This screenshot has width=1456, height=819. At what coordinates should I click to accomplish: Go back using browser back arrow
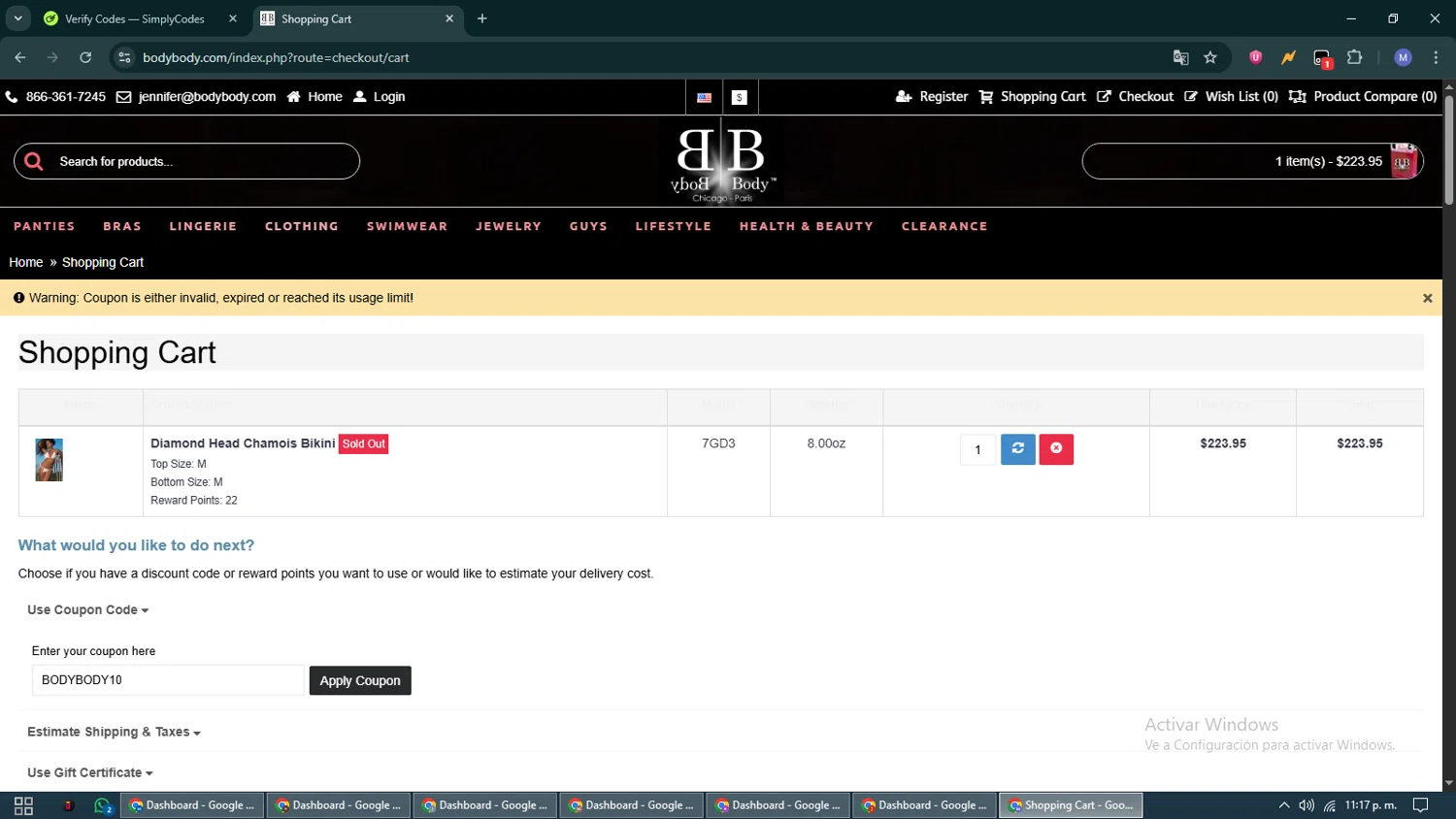click(20, 57)
